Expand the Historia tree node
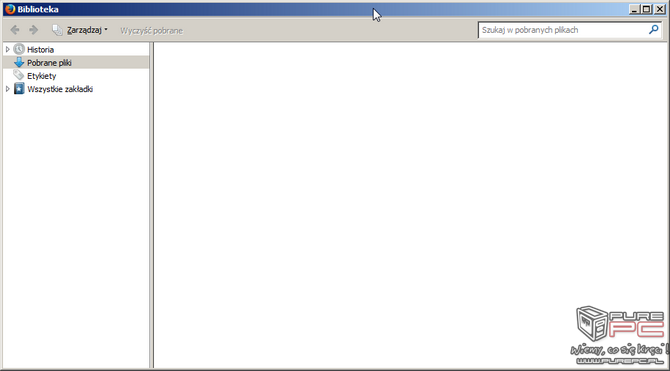 click(x=7, y=50)
